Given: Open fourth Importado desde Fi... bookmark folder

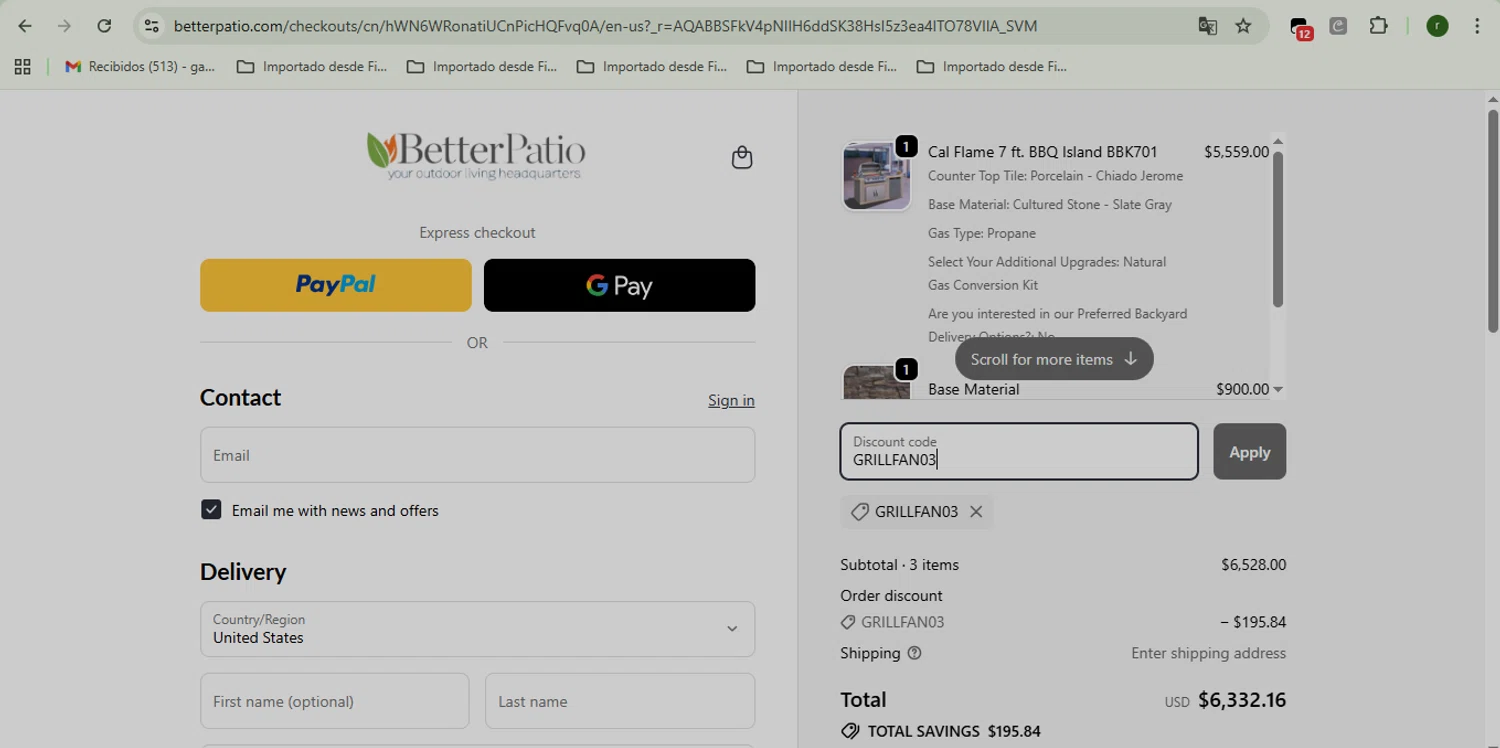Looking at the screenshot, I should pos(822,67).
